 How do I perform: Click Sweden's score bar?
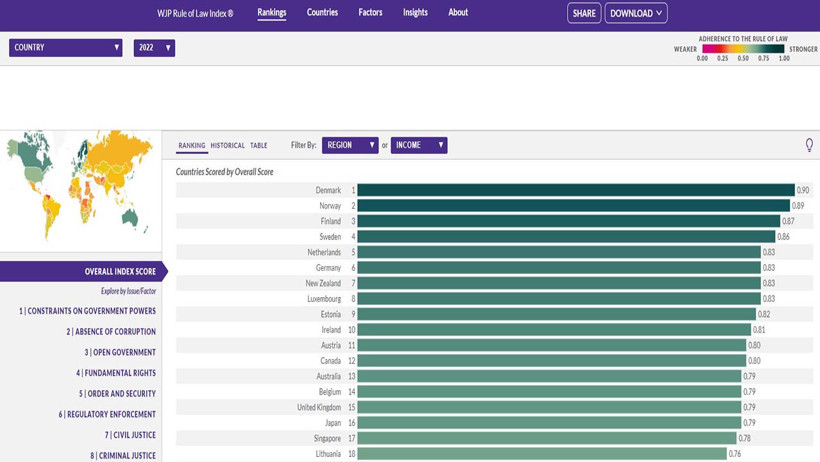coord(566,236)
